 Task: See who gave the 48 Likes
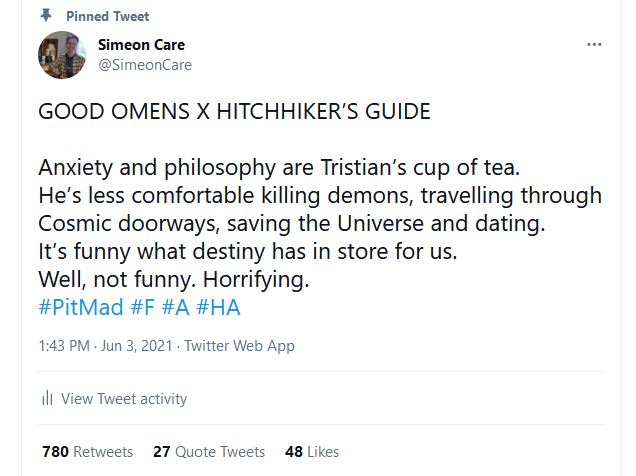coord(312,452)
